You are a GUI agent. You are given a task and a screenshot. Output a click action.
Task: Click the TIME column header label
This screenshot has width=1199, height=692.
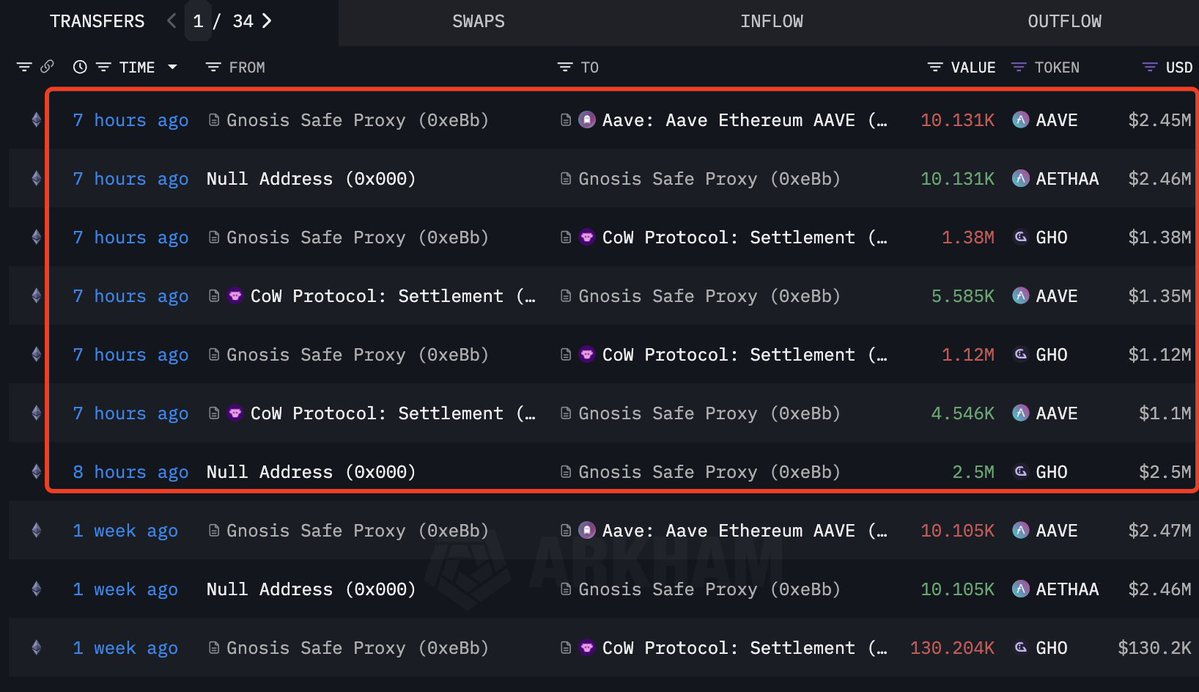pyautogui.click(x=137, y=67)
